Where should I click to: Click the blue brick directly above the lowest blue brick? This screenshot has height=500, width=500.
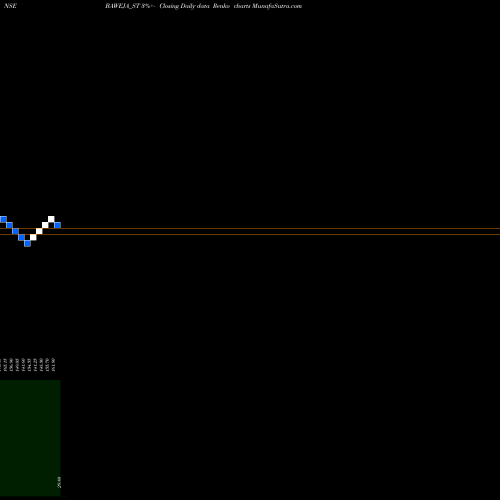tap(21, 238)
